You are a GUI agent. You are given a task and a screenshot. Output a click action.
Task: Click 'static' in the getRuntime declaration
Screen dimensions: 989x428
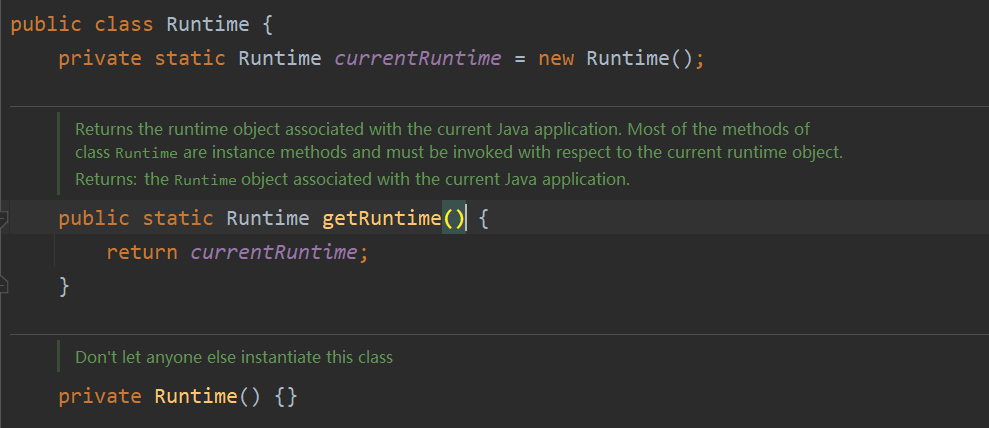point(178,218)
